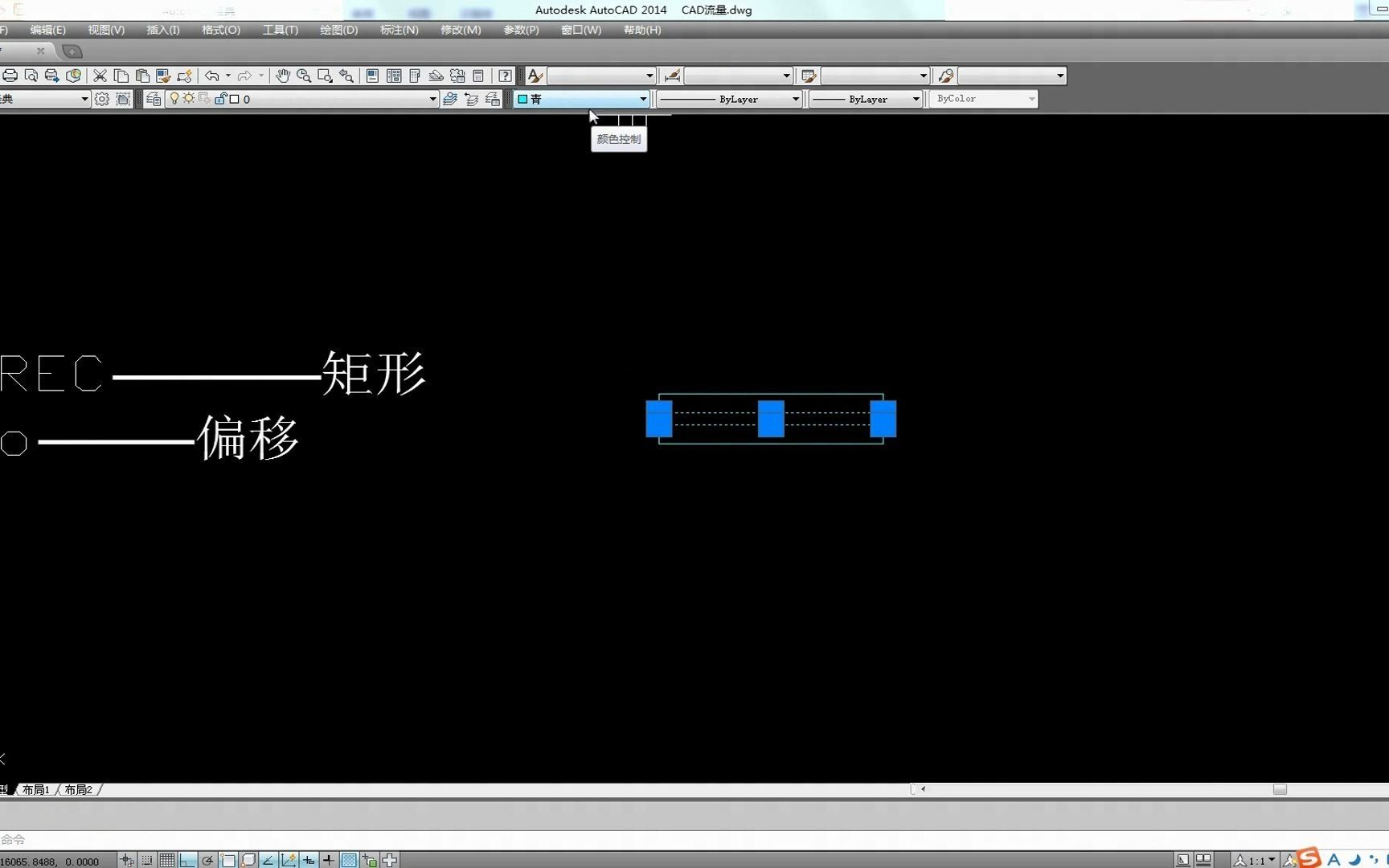Image resolution: width=1389 pixels, height=868 pixels.
Task: Open the 格式(O) menu
Action: point(219,30)
